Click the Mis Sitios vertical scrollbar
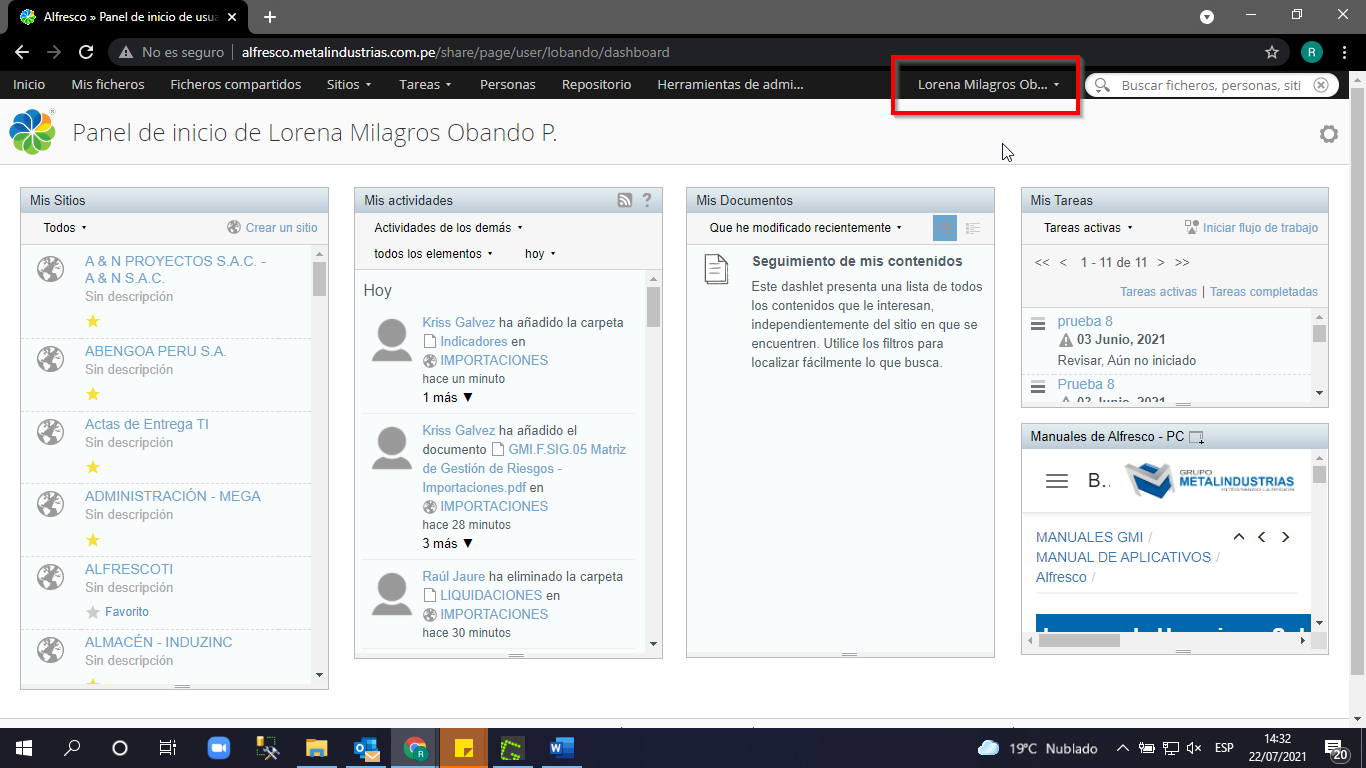 click(319, 464)
